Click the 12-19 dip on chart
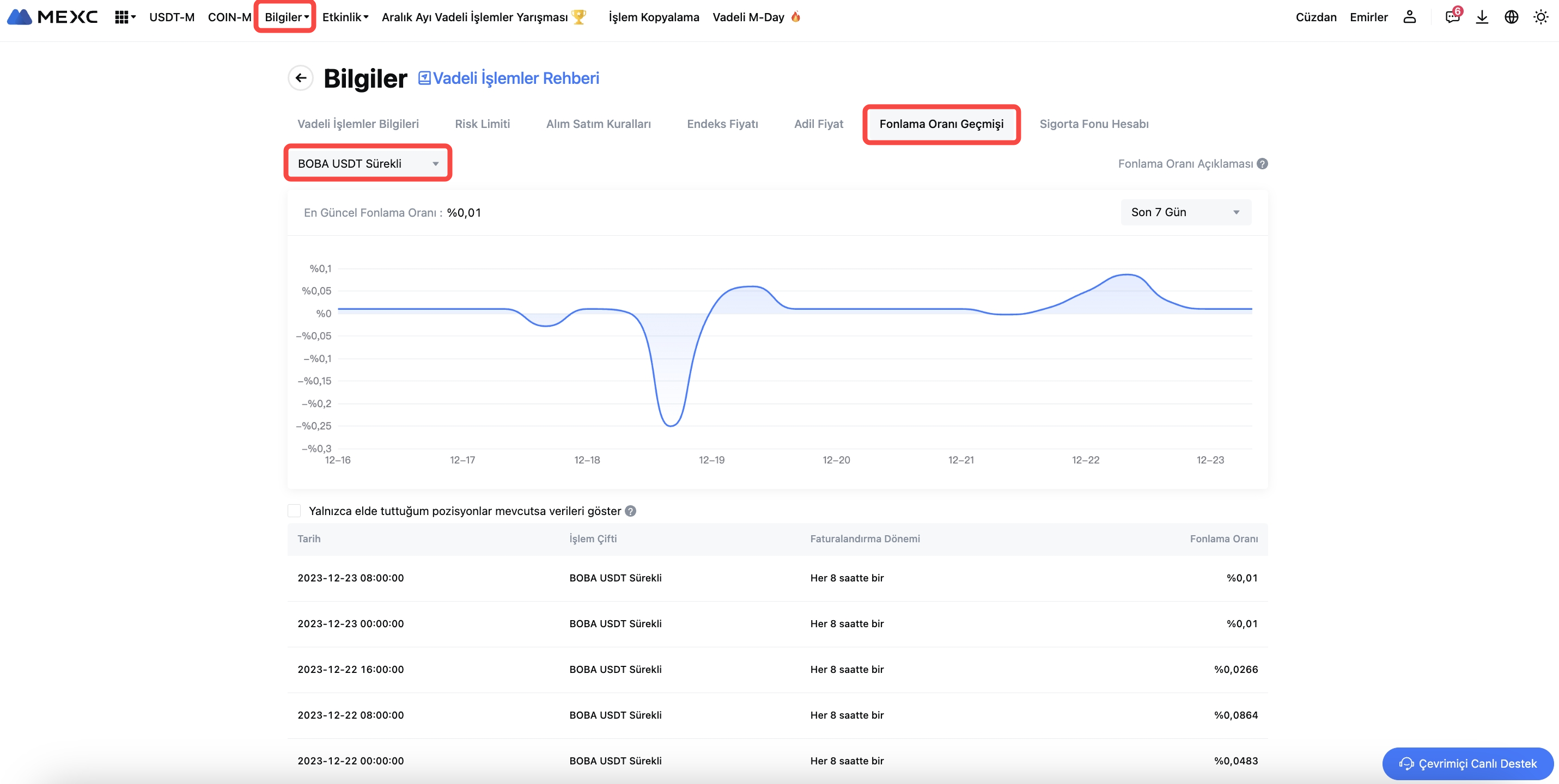 [671, 425]
